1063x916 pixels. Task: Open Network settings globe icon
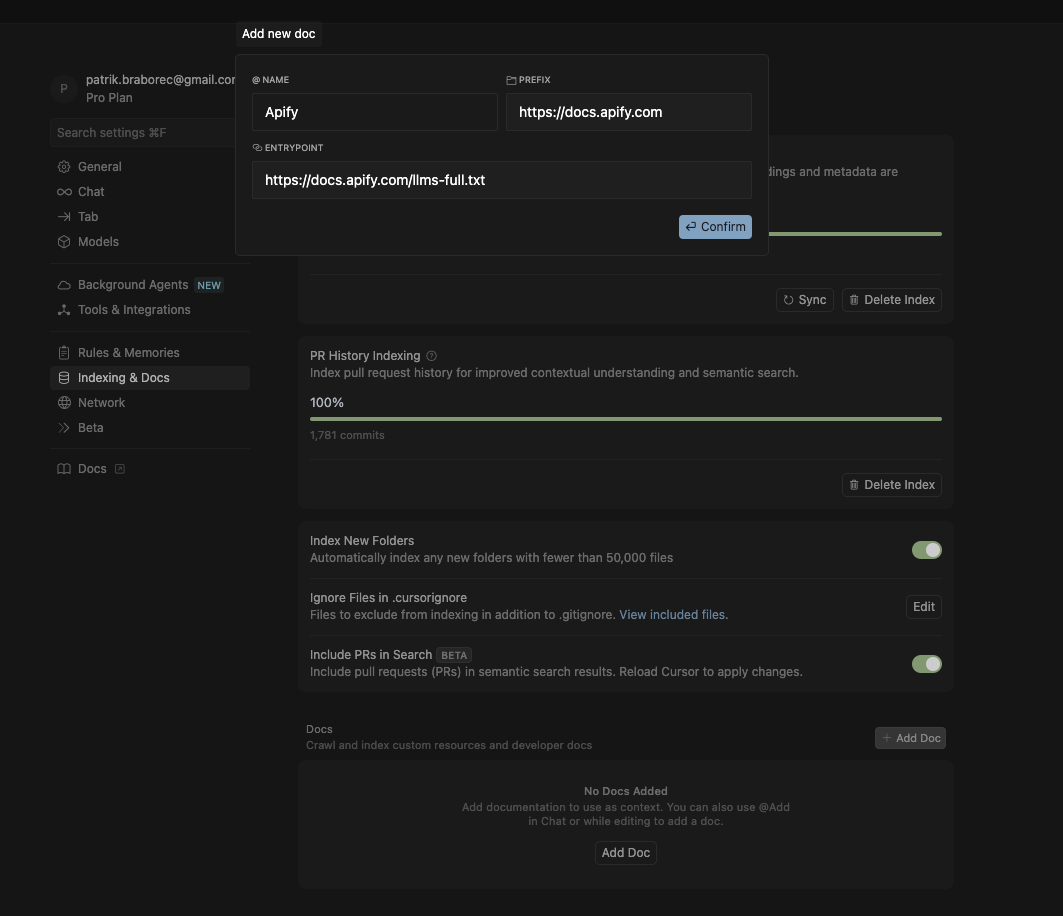64,403
